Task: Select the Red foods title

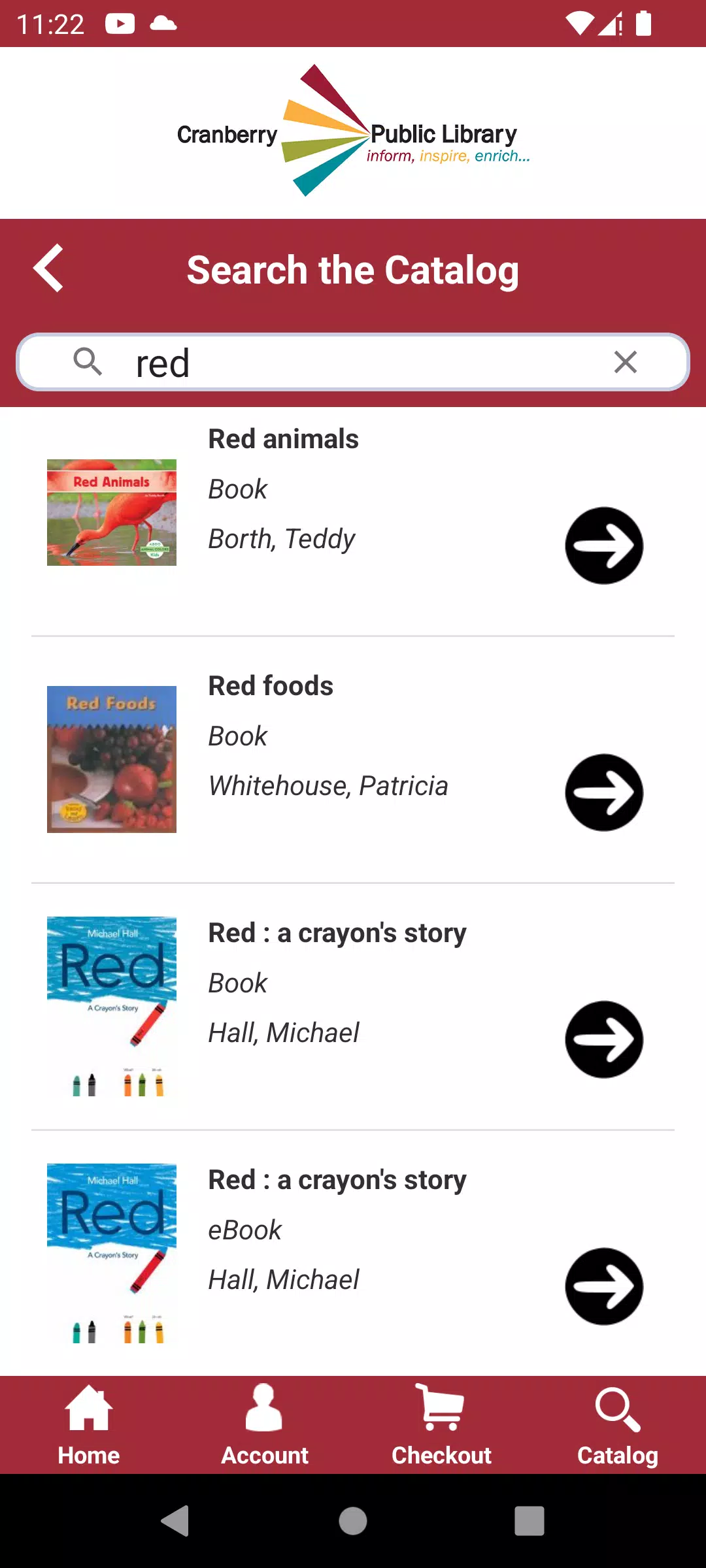Action: [x=271, y=686]
